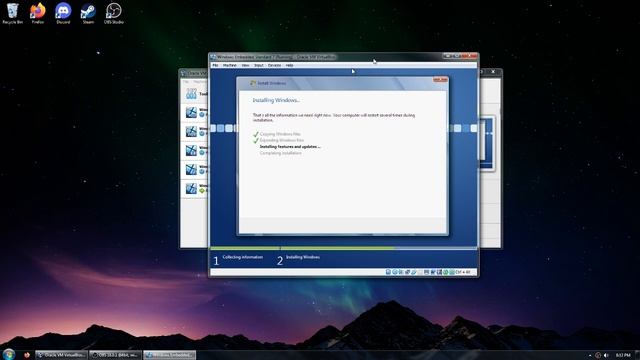Open the Help menu in the VM window
The image size is (640, 360).
coord(289,65)
